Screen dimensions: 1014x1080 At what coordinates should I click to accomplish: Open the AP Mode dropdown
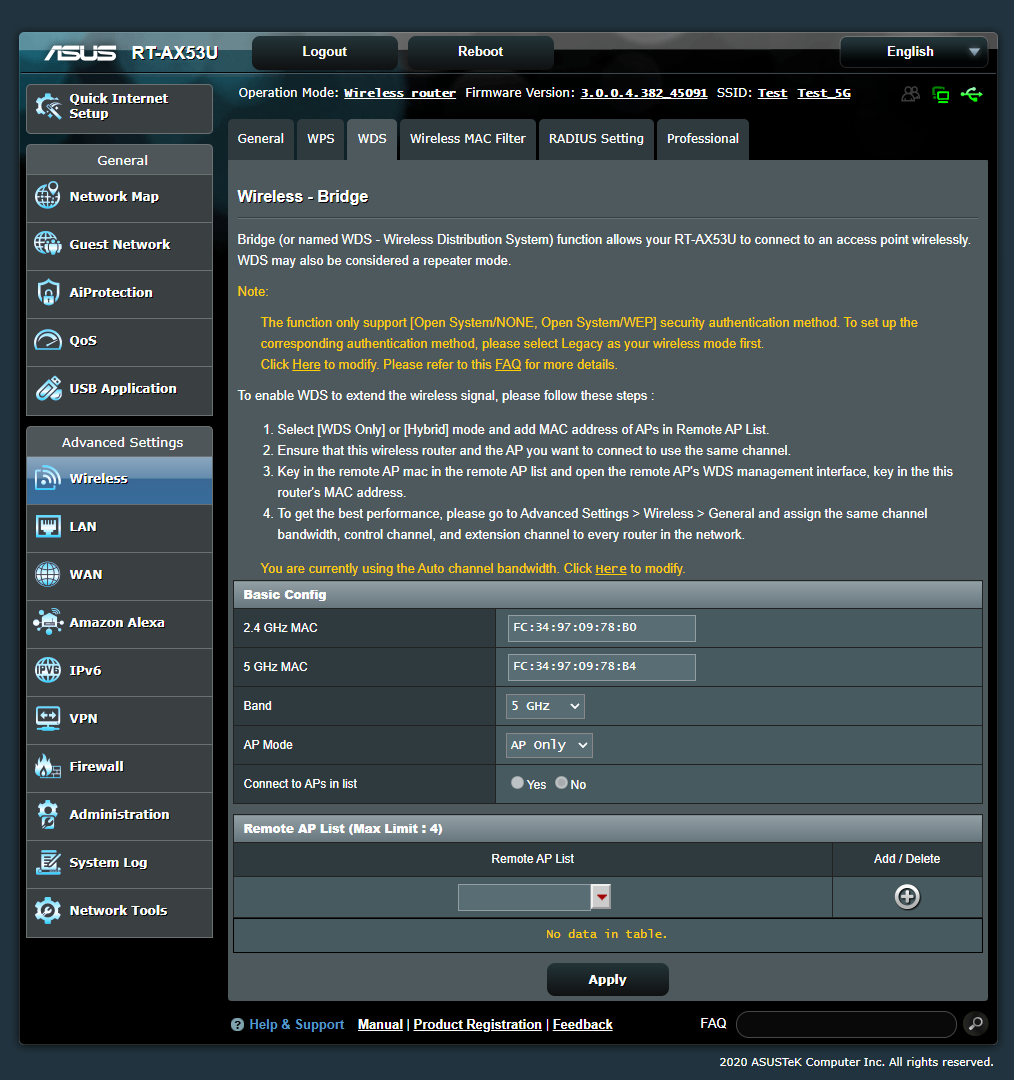[x=548, y=744]
